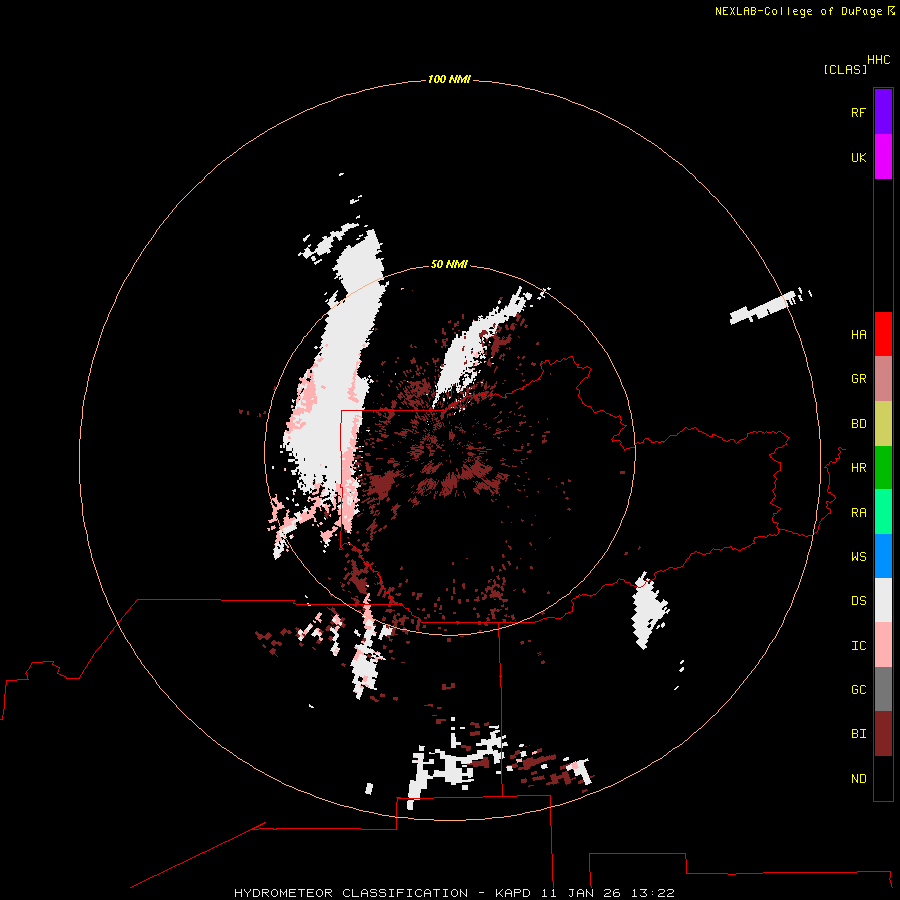Click the GC legend label
This screenshot has height=900, width=900.
pos(858,689)
